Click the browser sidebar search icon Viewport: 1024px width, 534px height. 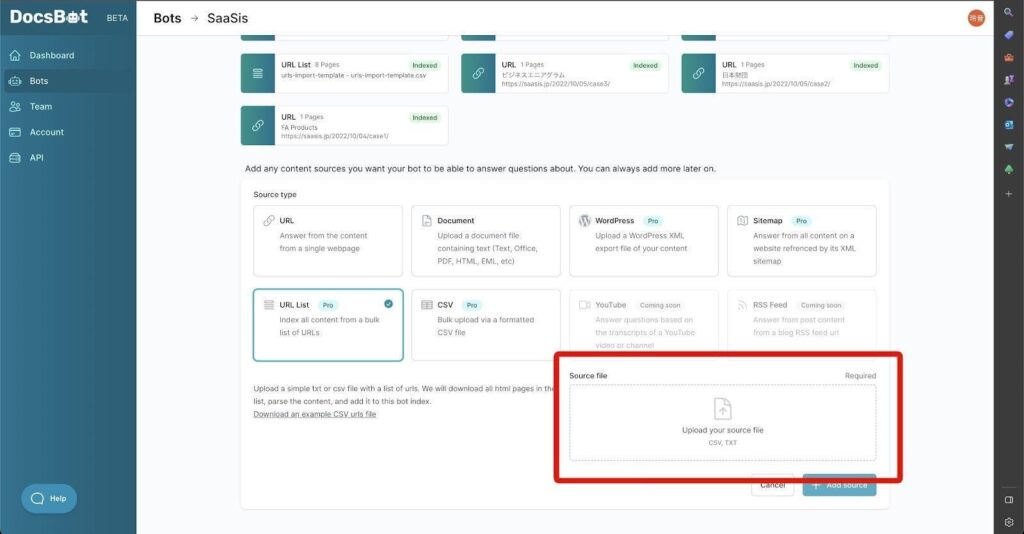tap(1009, 13)
